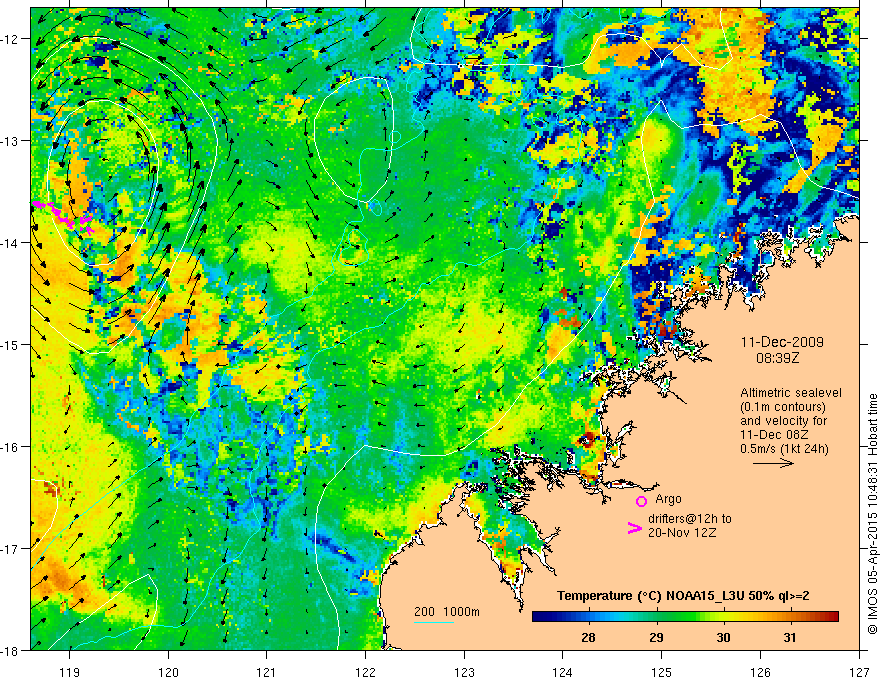Click the 200 1000m depth legend text
The width and height of the screenshot is (880, 680).
(x=447, y=612)
